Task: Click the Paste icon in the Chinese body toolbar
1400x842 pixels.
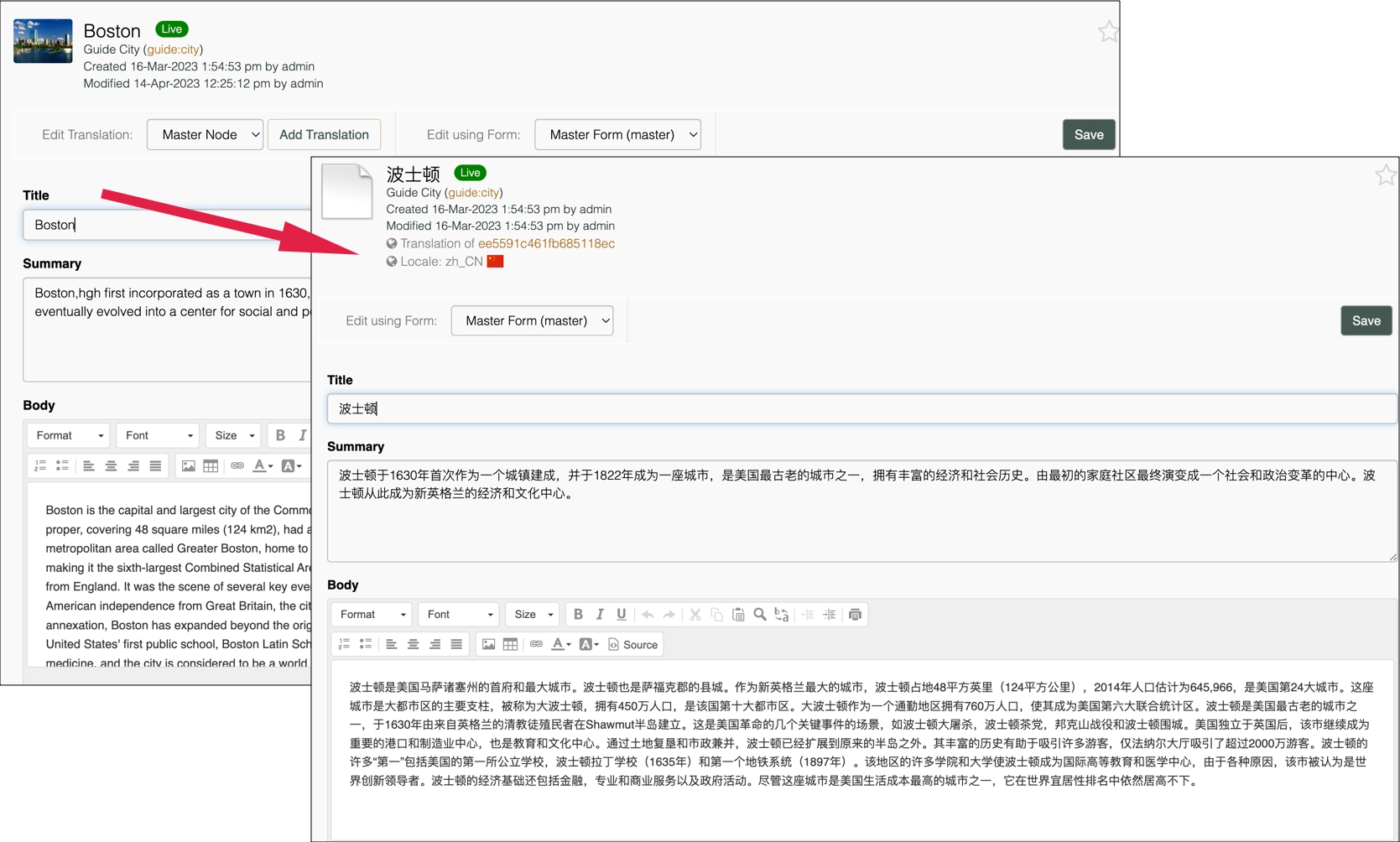Action: pyautogui.click(x=738, y=615)
